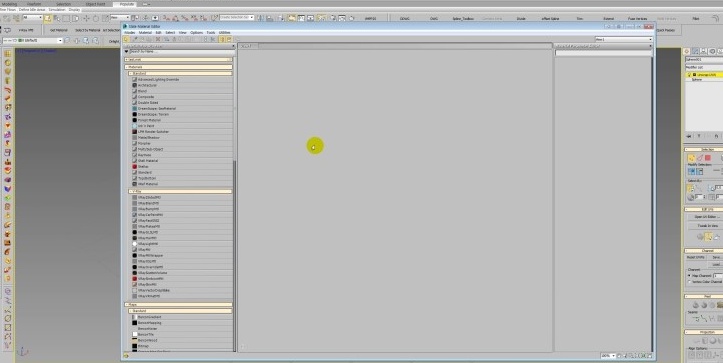The height and width of the screenshot is (363, 723).
Task: Collapse the Standard subgroup under Materials
Action: 180,73
